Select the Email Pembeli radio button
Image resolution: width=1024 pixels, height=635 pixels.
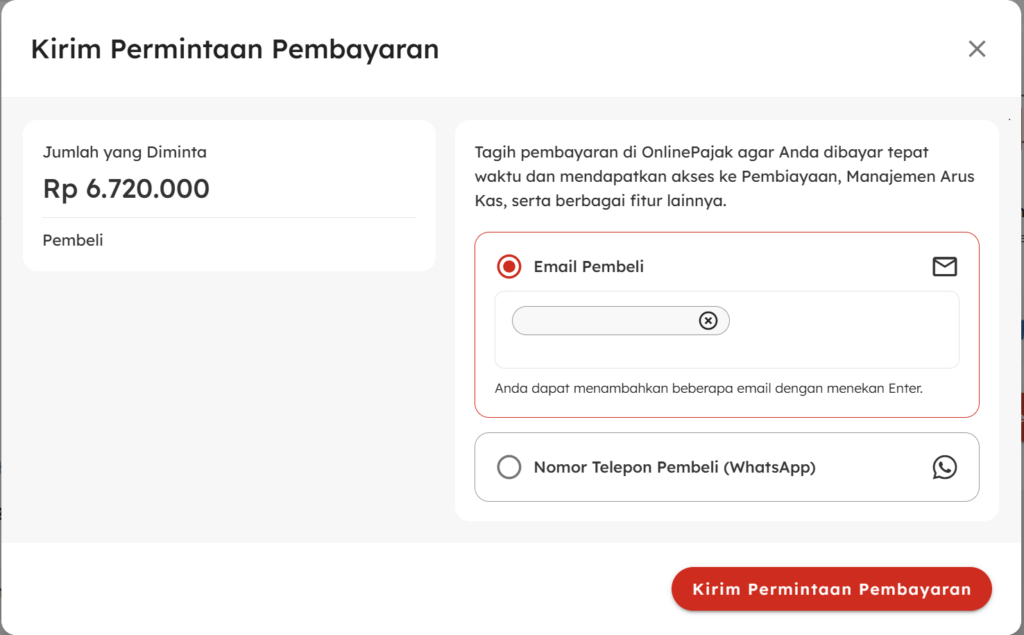coord(509,267)
